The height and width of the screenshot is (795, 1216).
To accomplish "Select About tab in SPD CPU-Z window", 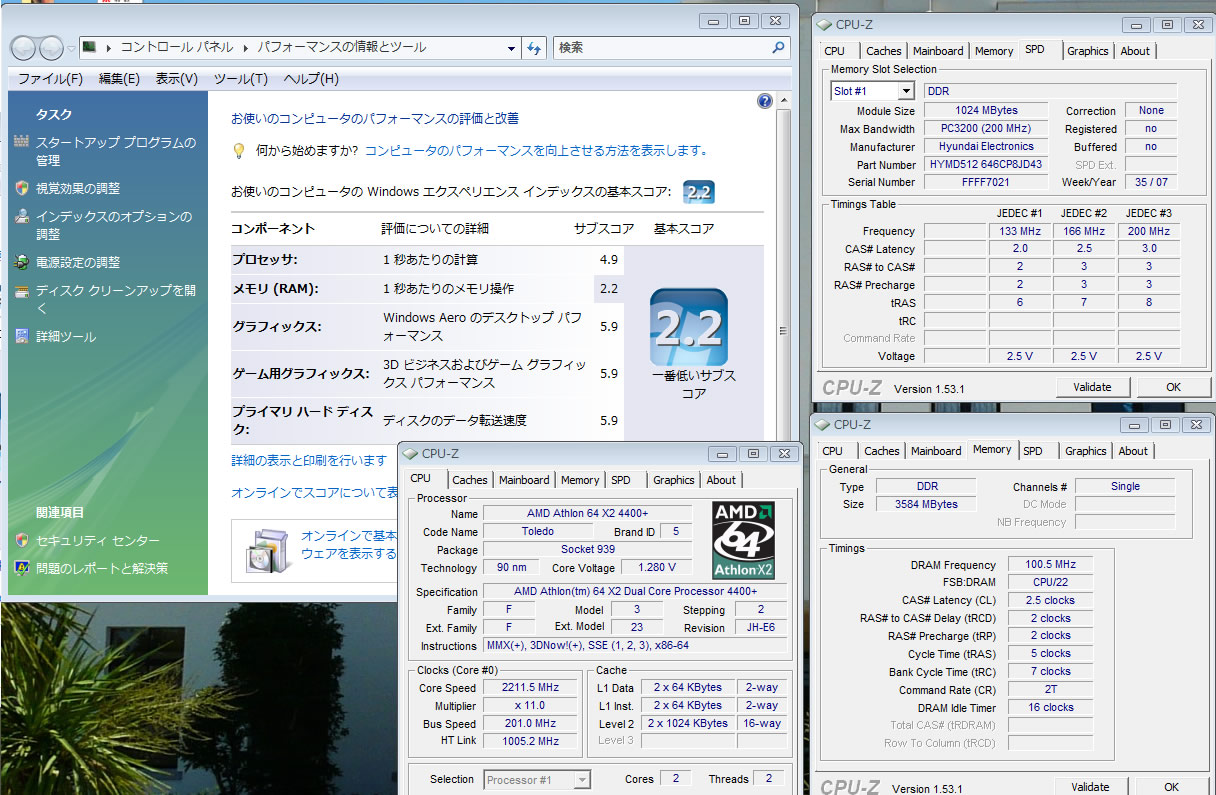I will 1135,51.
